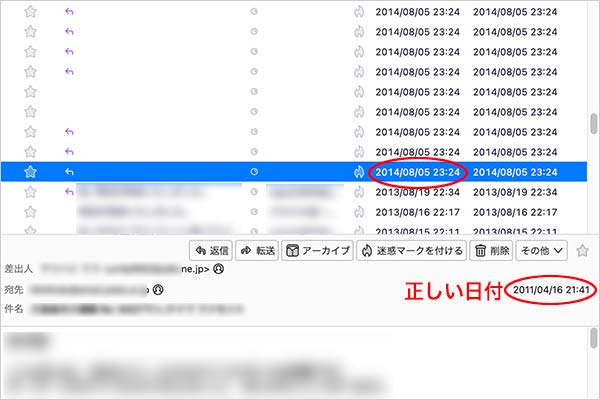Archive the message using アーカイブ
The width and height of the screenshot is (600, 400).
[316, 250]
